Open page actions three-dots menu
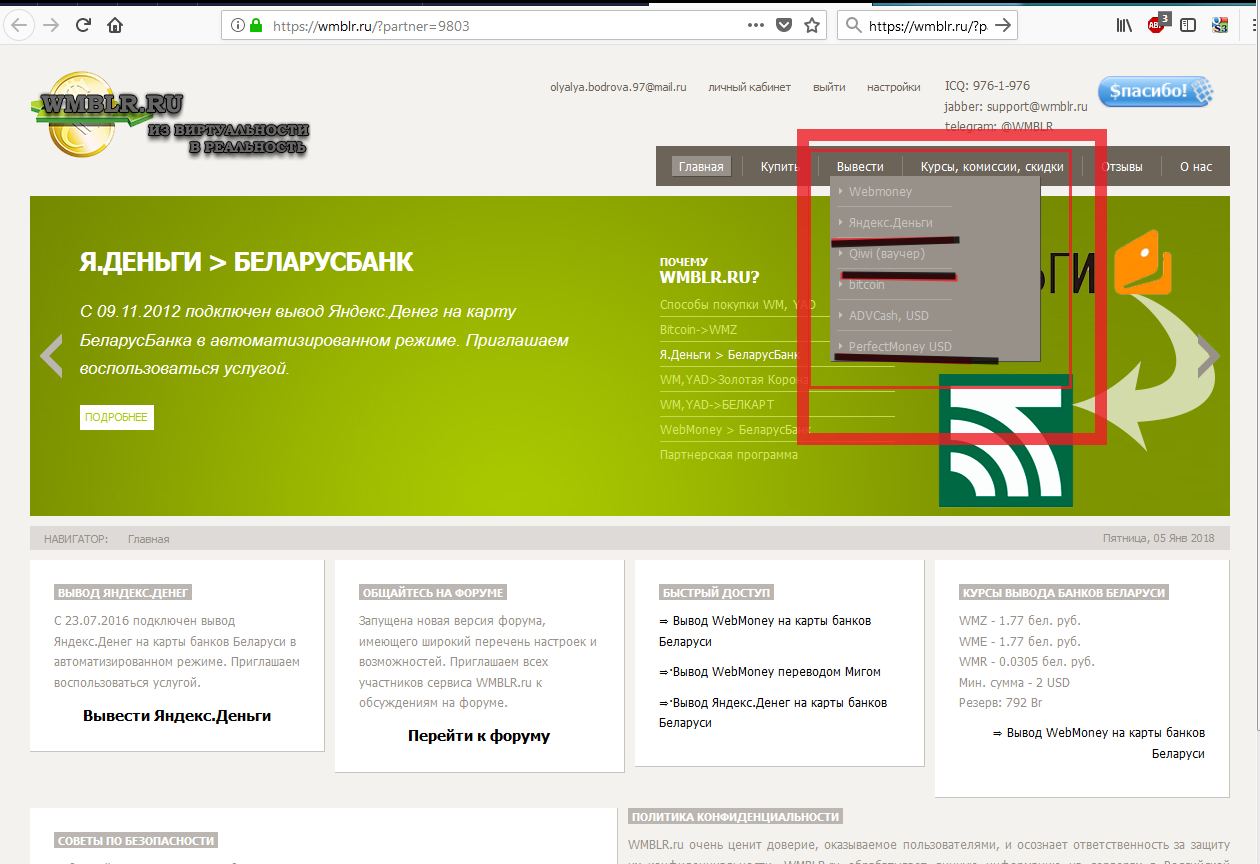Viewport: 1260px width, 864px height. point(757,26)
